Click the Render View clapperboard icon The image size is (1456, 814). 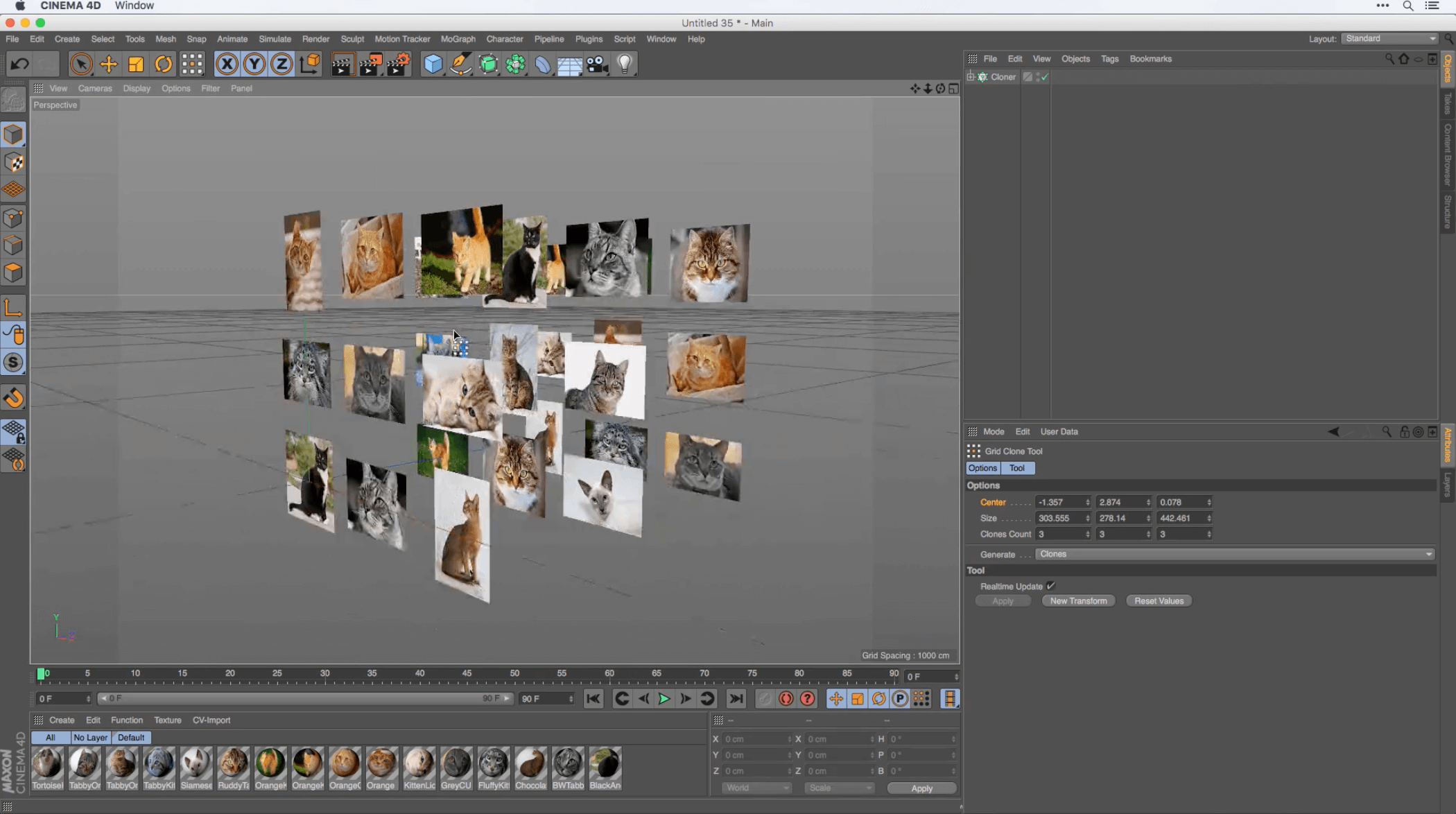tap(343, 64)
